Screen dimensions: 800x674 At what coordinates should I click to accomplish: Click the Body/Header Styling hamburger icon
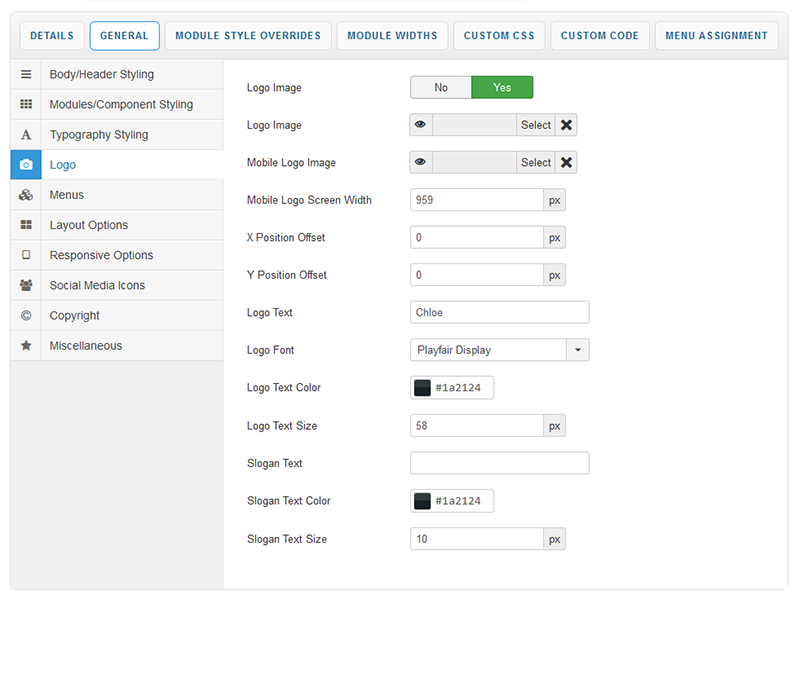[26, 75]
